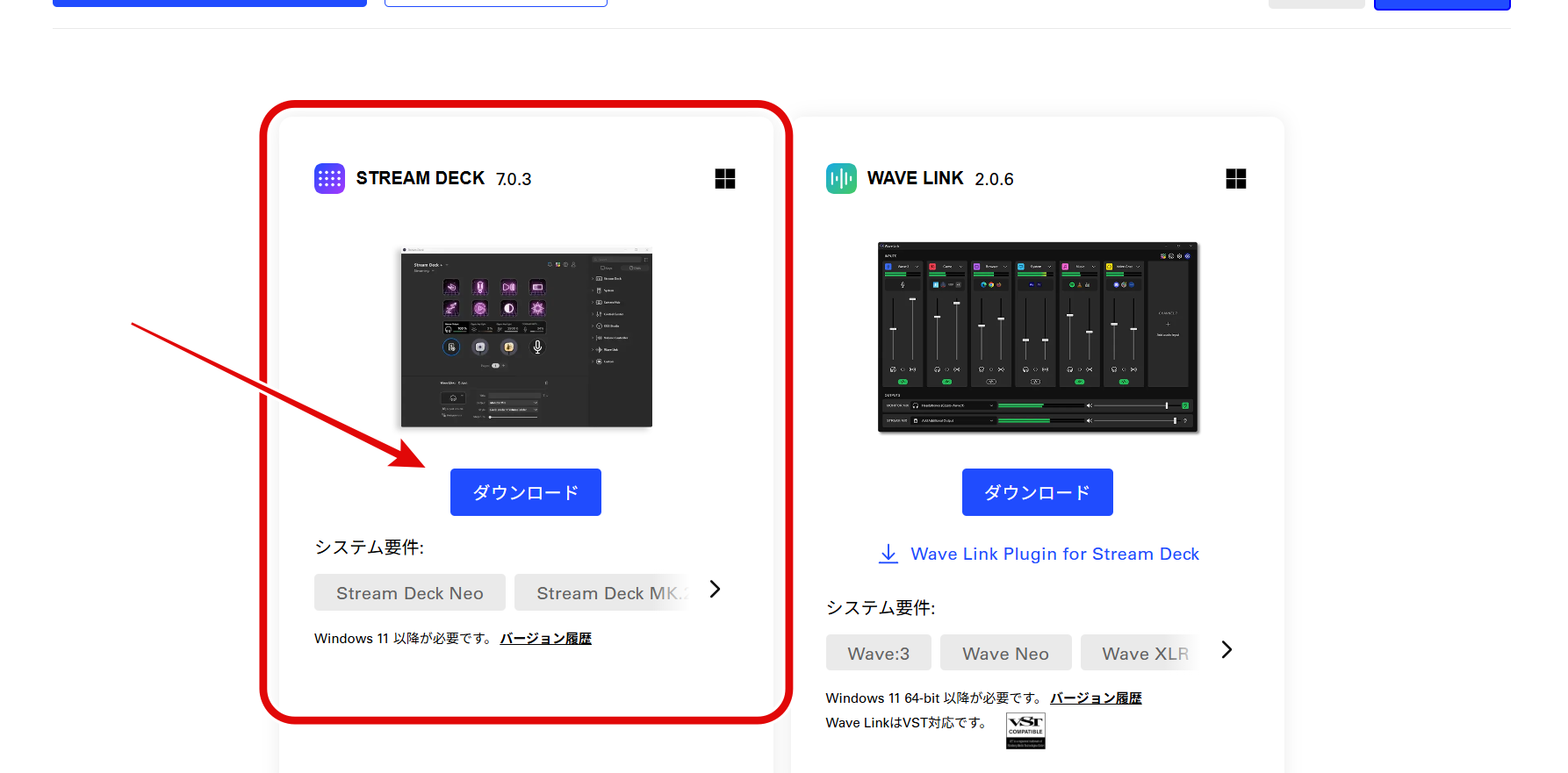Open Stream Deck バージョン履歴 link
1568x773 pixels.
click(x=545, y=639)
